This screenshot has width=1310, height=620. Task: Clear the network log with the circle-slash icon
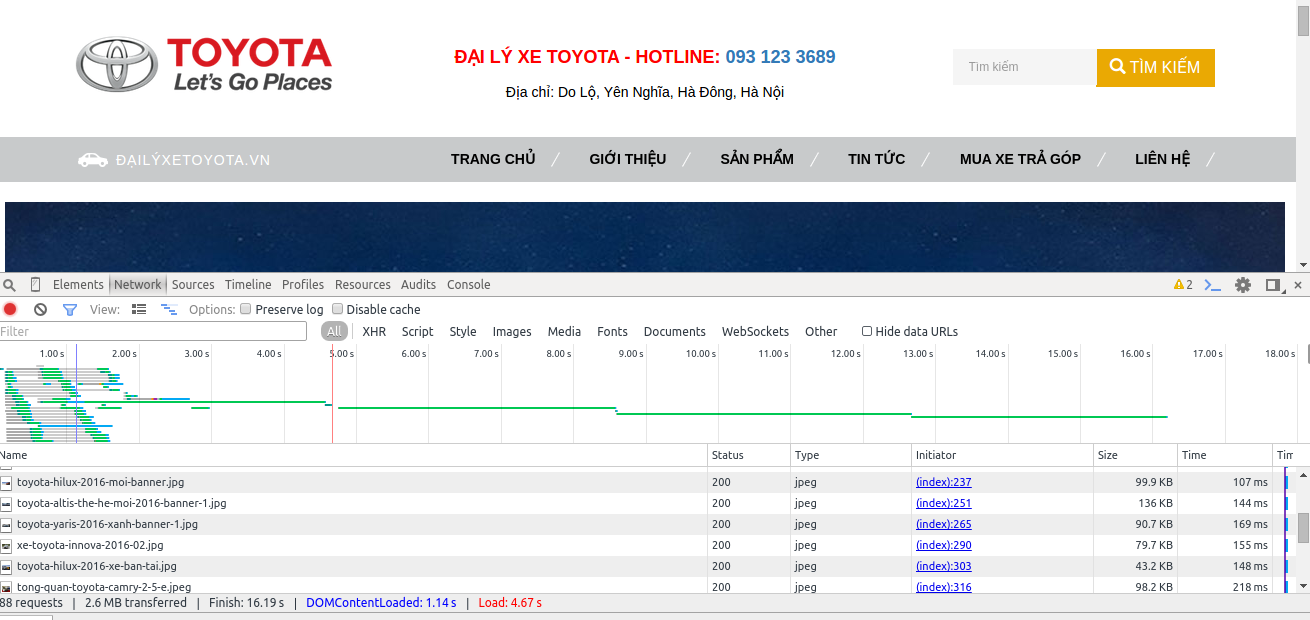(x=40, y=310)
